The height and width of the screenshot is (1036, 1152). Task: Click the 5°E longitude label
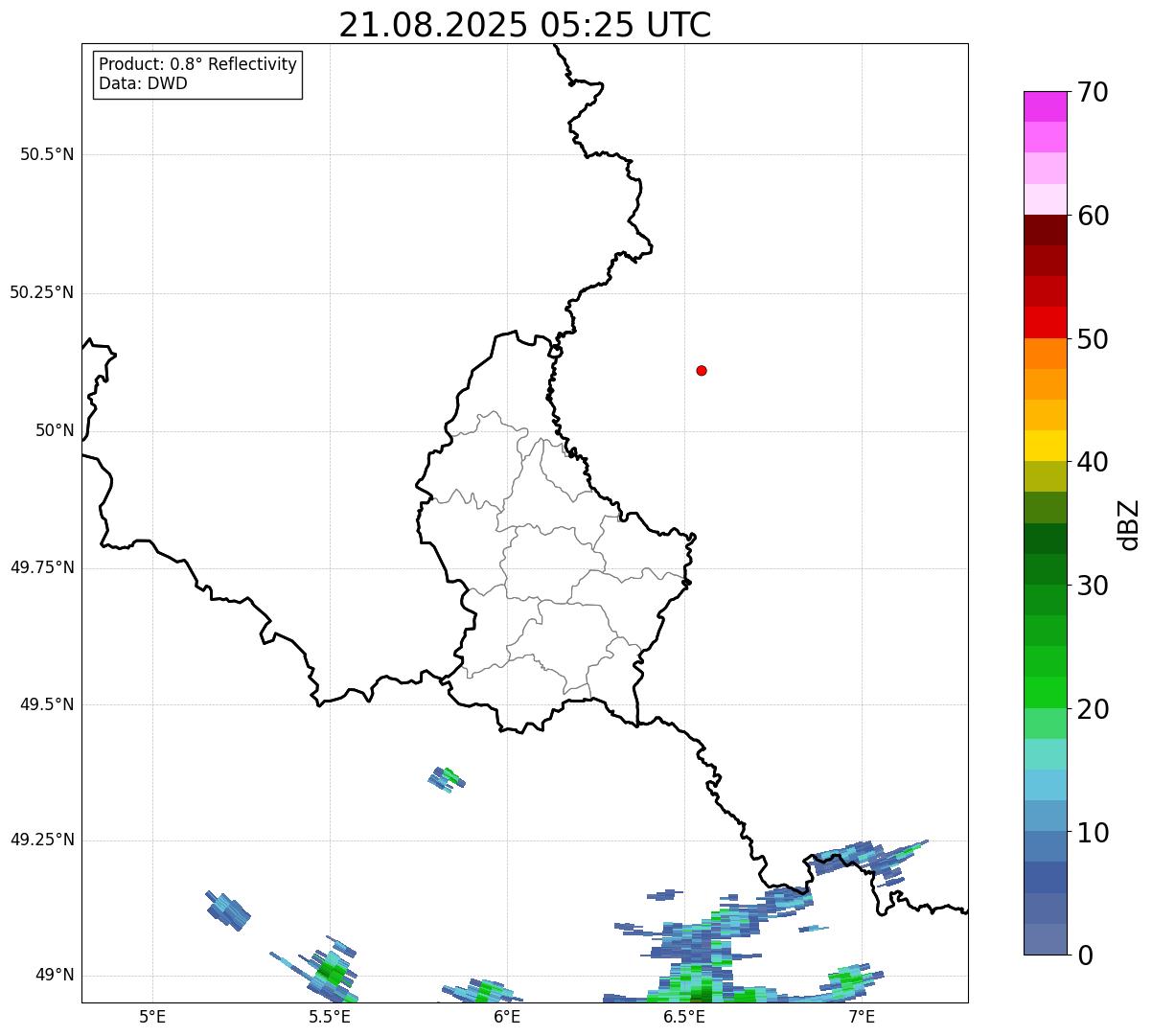tap(152, 1017)
